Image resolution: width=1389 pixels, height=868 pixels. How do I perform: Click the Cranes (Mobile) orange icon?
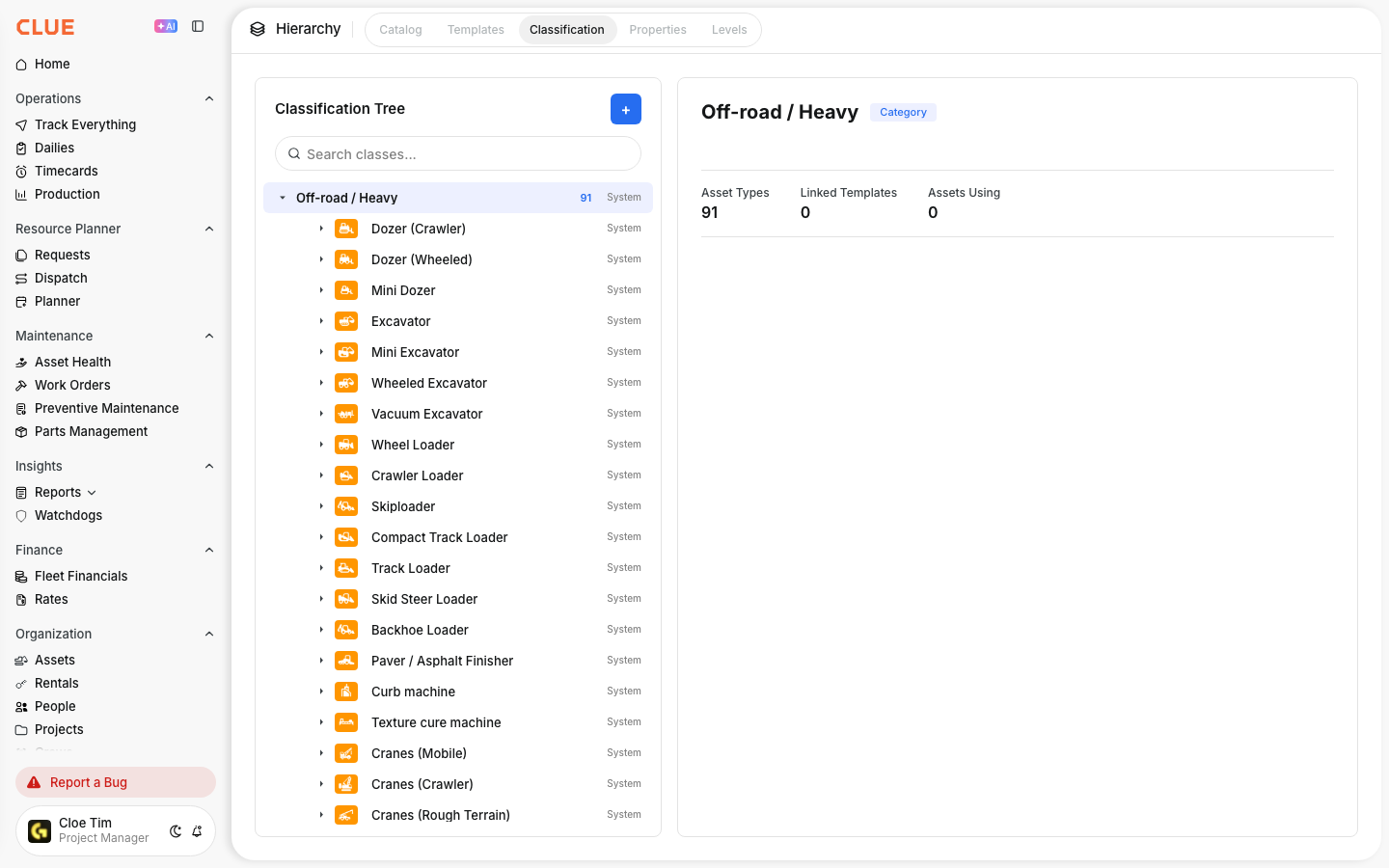(346, 753)
